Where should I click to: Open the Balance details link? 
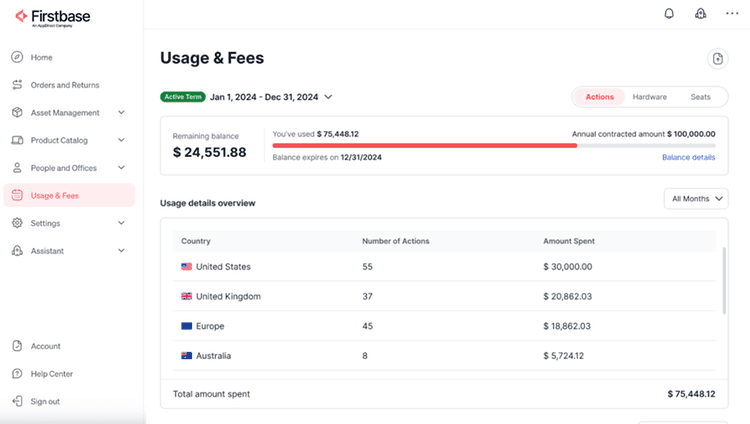pos(688,157)
